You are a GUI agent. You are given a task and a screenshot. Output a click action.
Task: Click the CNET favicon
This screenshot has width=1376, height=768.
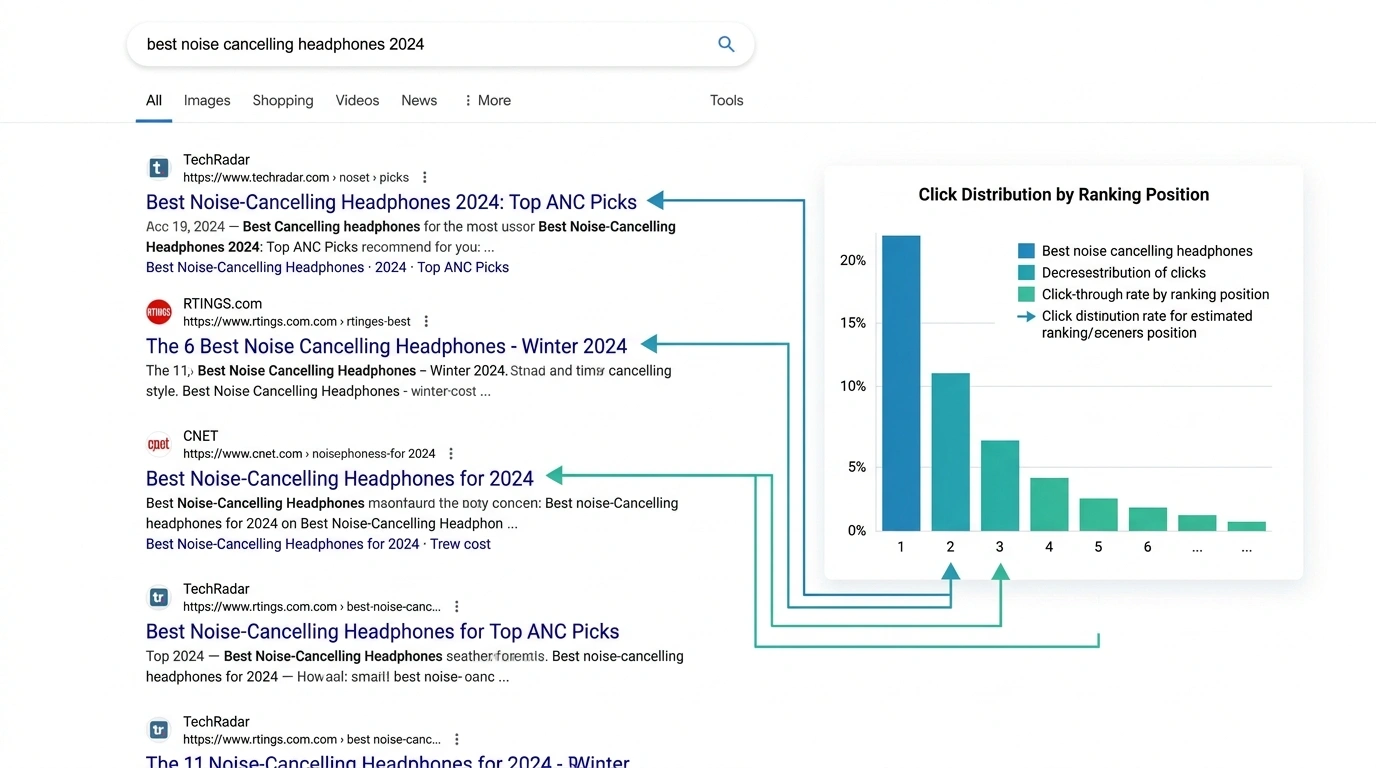158,444
